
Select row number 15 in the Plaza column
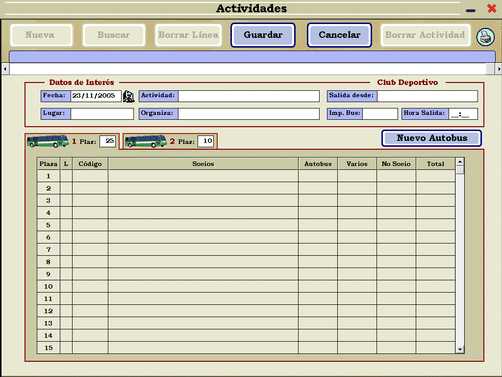[48, 348]
